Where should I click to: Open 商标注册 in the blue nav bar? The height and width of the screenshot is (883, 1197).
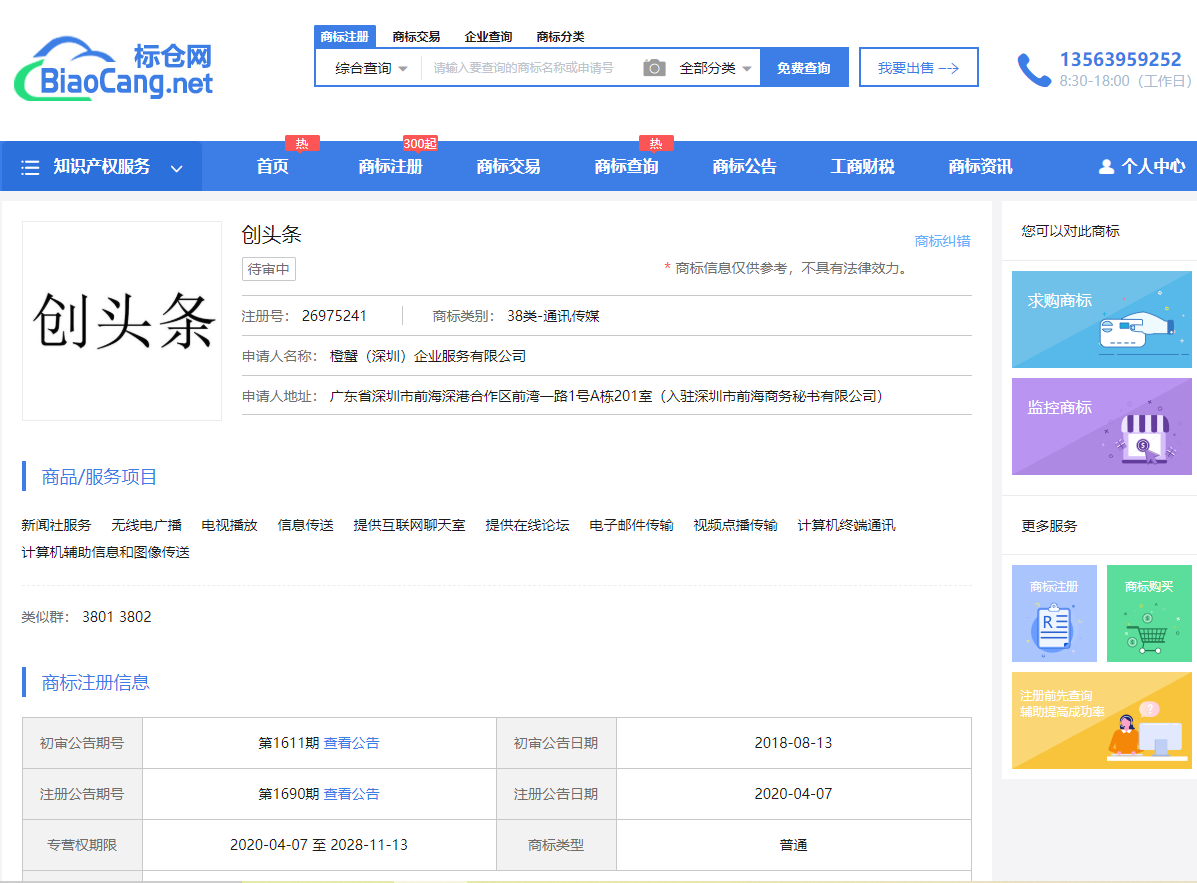tap(390, 166)
